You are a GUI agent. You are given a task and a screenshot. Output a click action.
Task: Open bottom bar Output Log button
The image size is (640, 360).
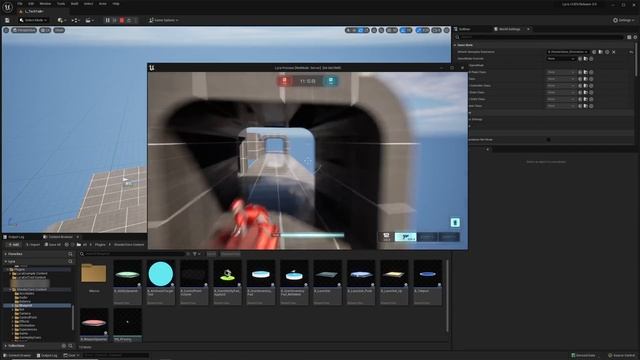(47, 356)
